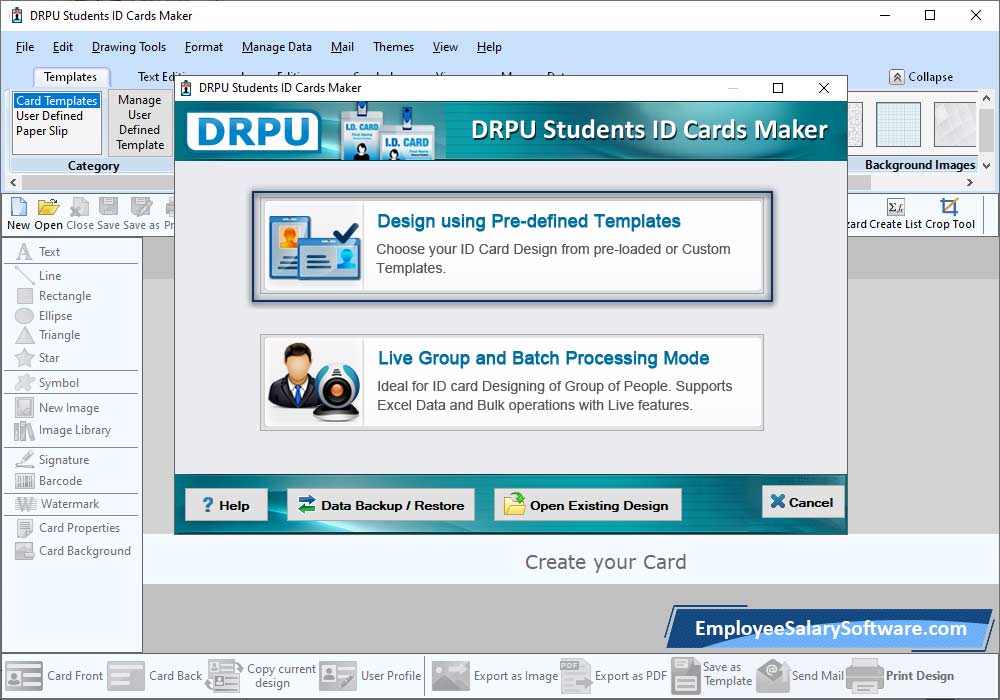Click Open Existing Design button
1000x700 pixels.
pyautogui.click(x=587, y=505)
